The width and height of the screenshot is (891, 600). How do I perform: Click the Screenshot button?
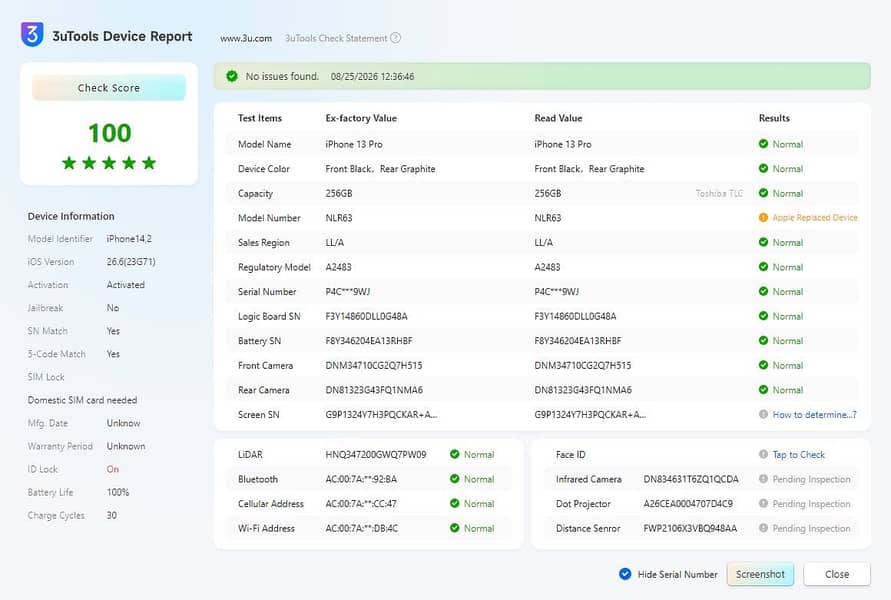(760, 574)
